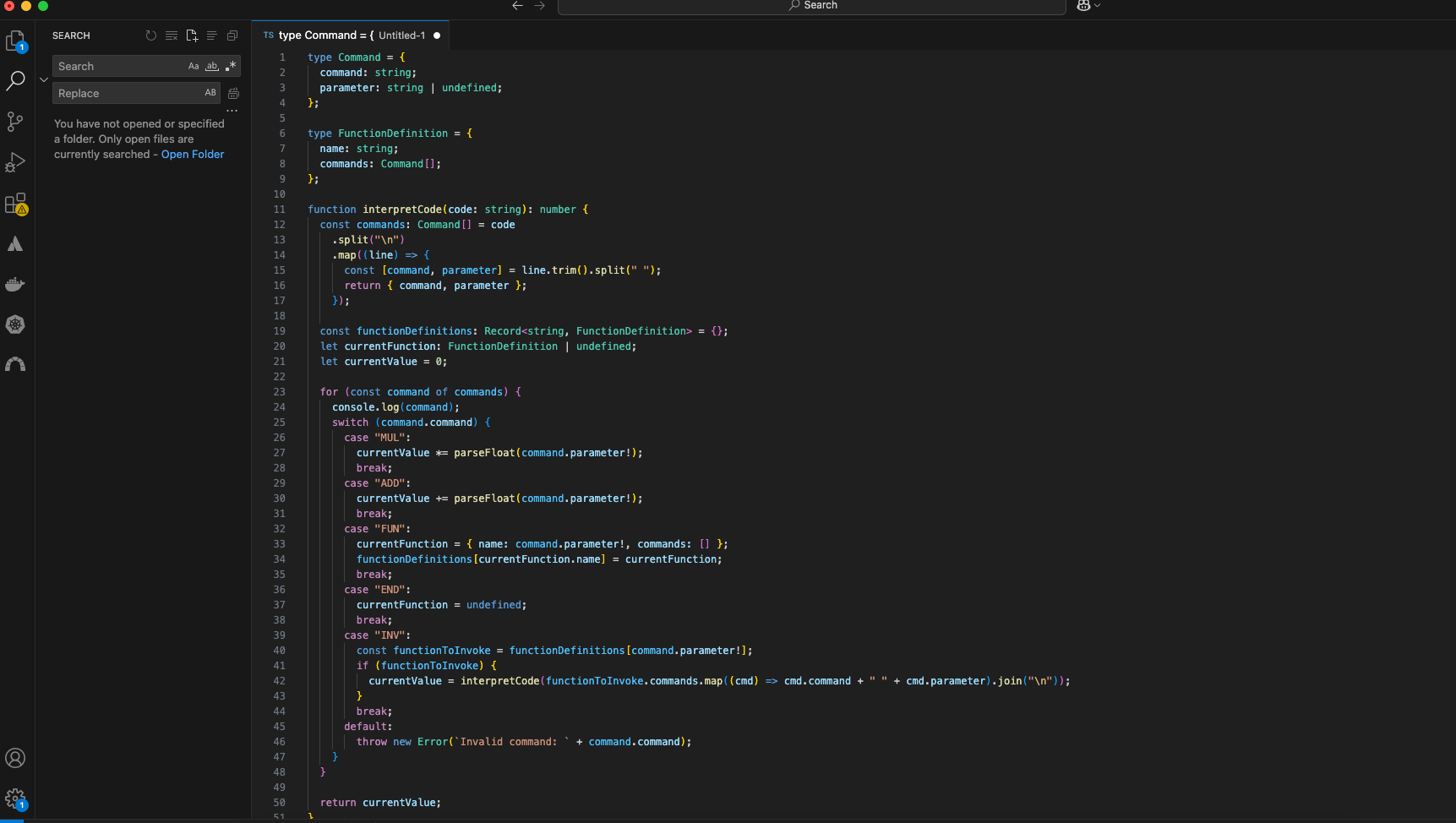Click the Open Folder link
The height and width of the screenshot is (823, 1456).
tap(193, 155)
